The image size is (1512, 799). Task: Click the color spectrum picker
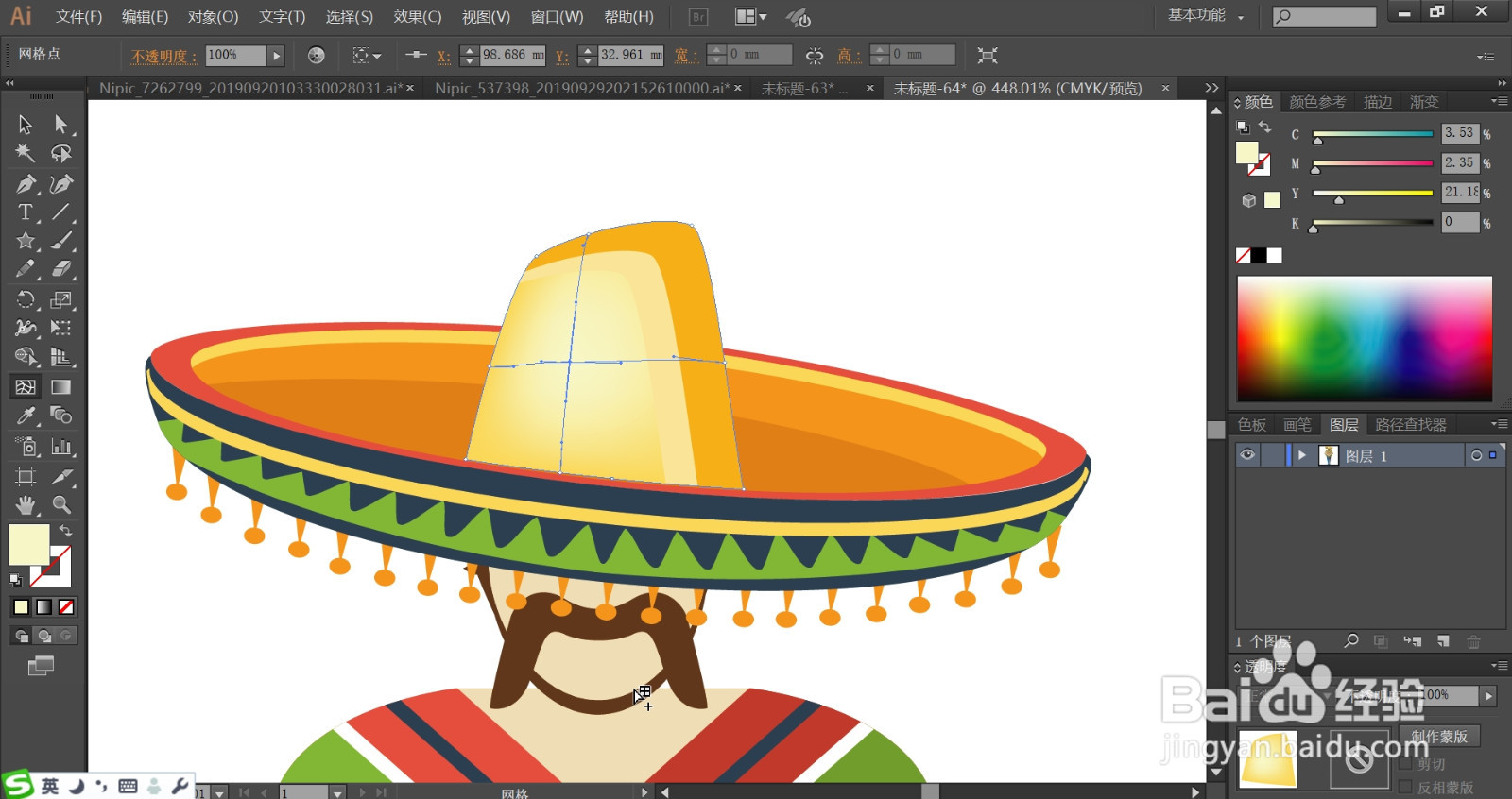(1365, 338)
